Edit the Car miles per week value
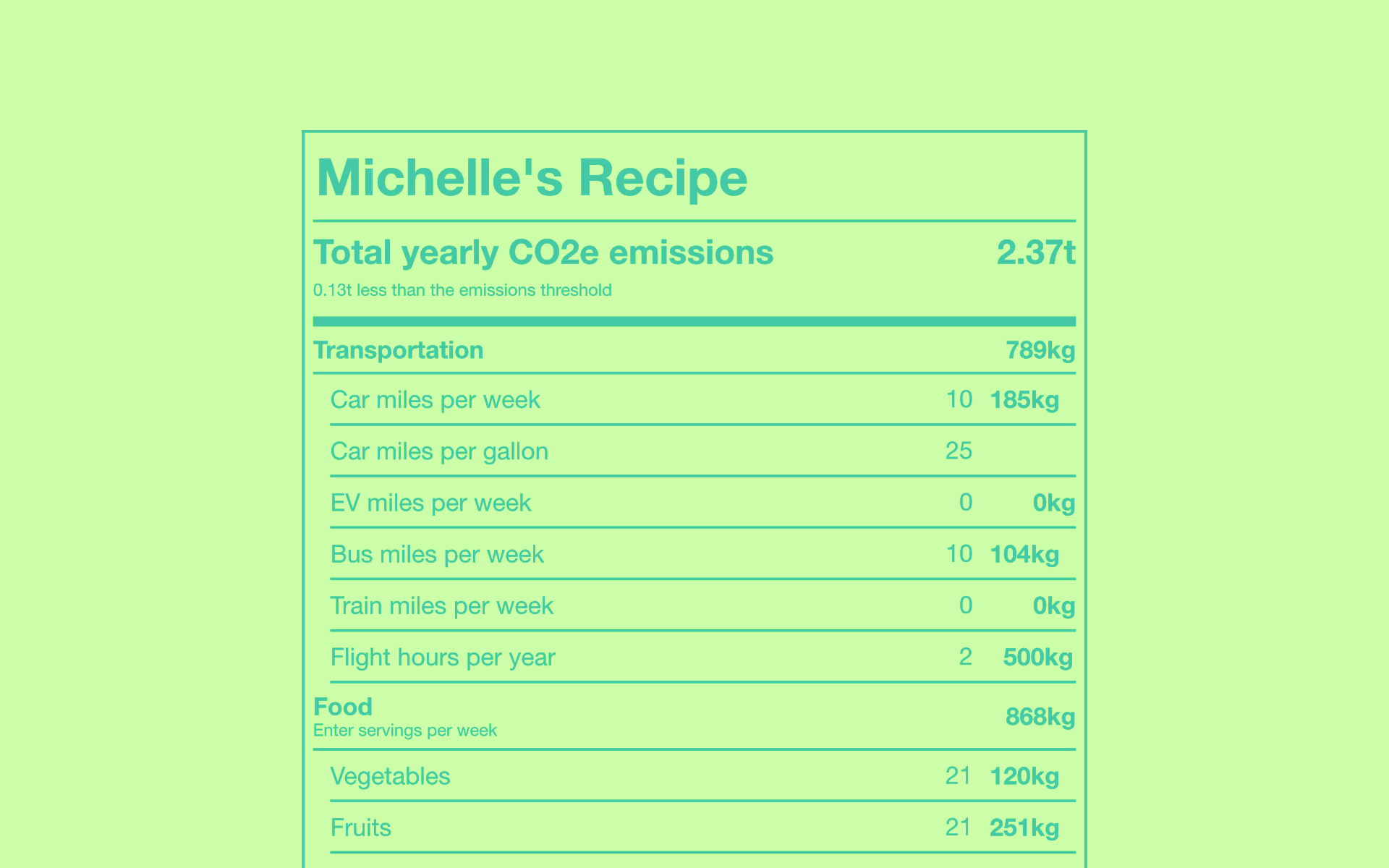 click(959, 399)
